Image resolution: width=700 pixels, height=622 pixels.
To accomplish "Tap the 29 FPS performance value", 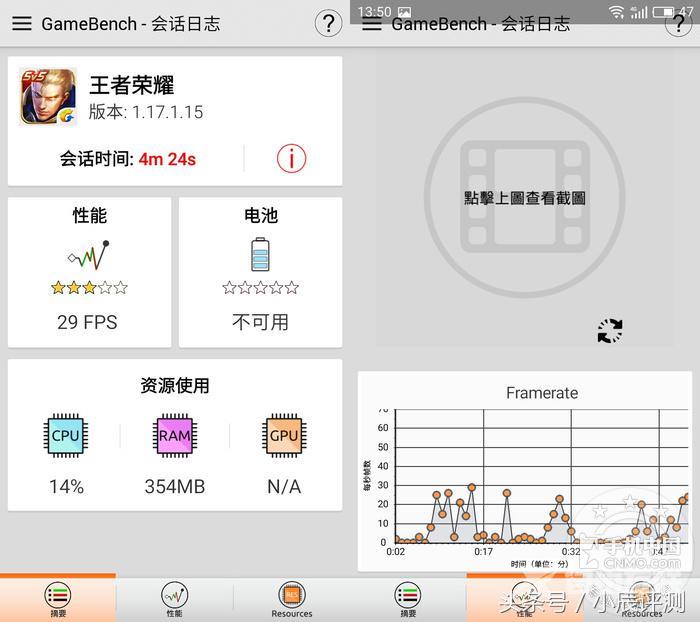I will tap(88, 322).
